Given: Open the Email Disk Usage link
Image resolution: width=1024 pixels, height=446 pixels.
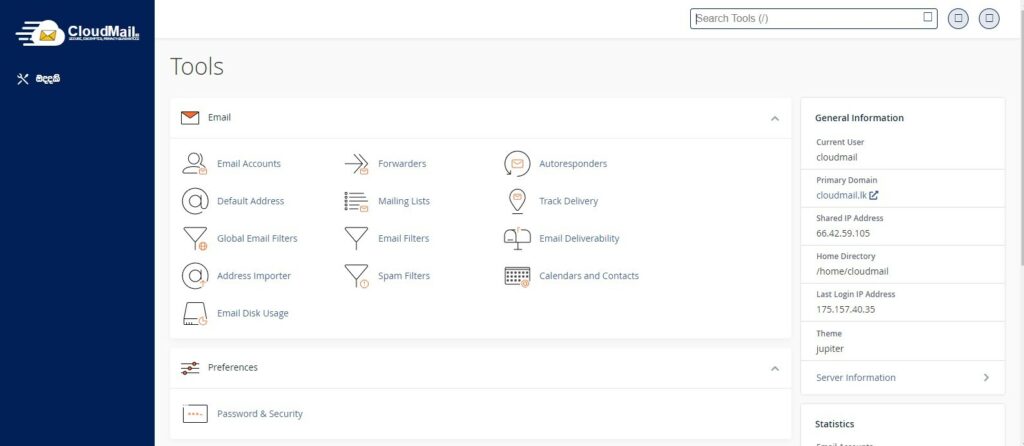Looking at the screenshot, I should pyautogui.click(x=253, y=313).
